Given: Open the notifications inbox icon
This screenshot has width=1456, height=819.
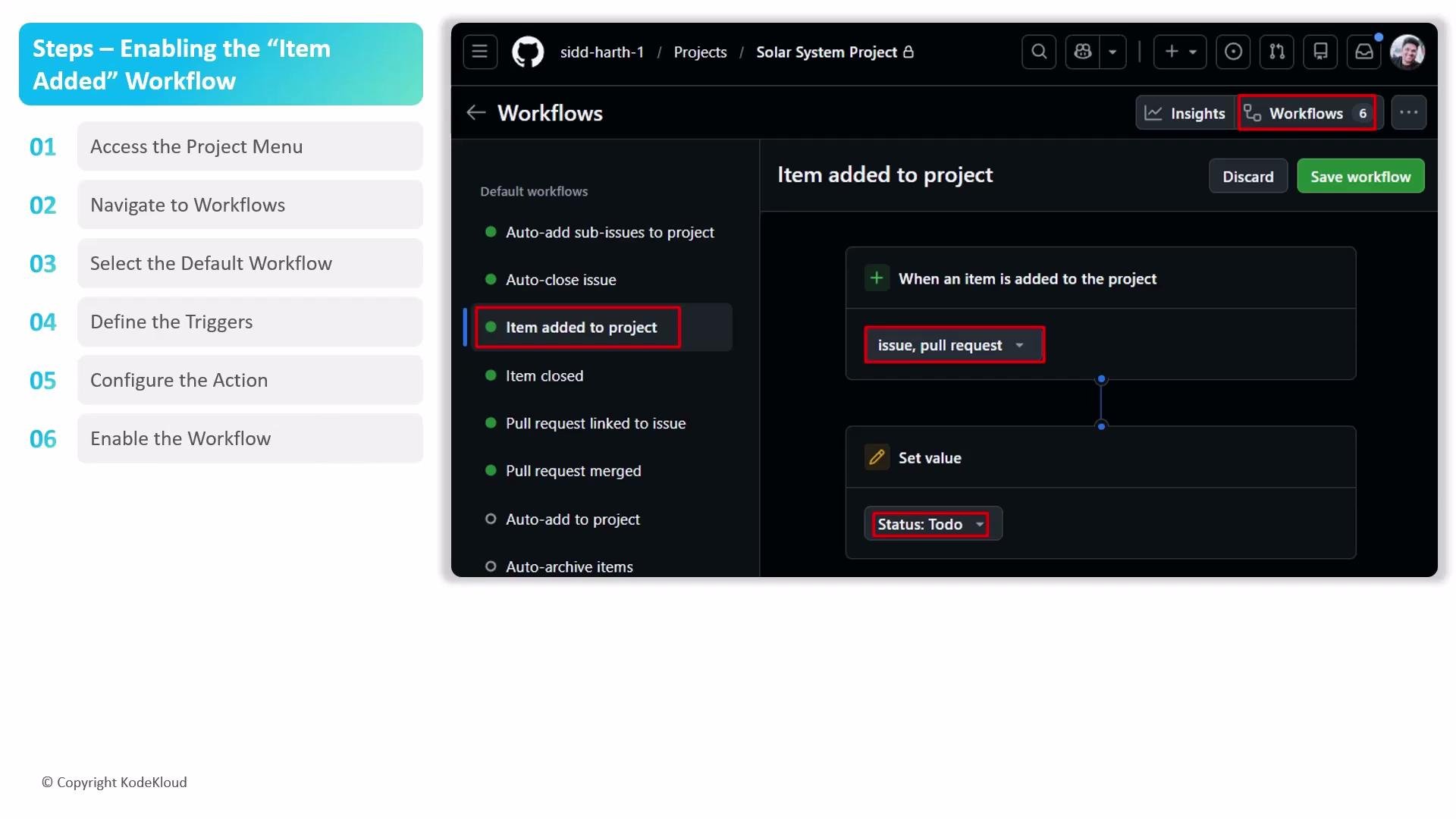Looking at the screenshot, I should [x=1364, y=52].
